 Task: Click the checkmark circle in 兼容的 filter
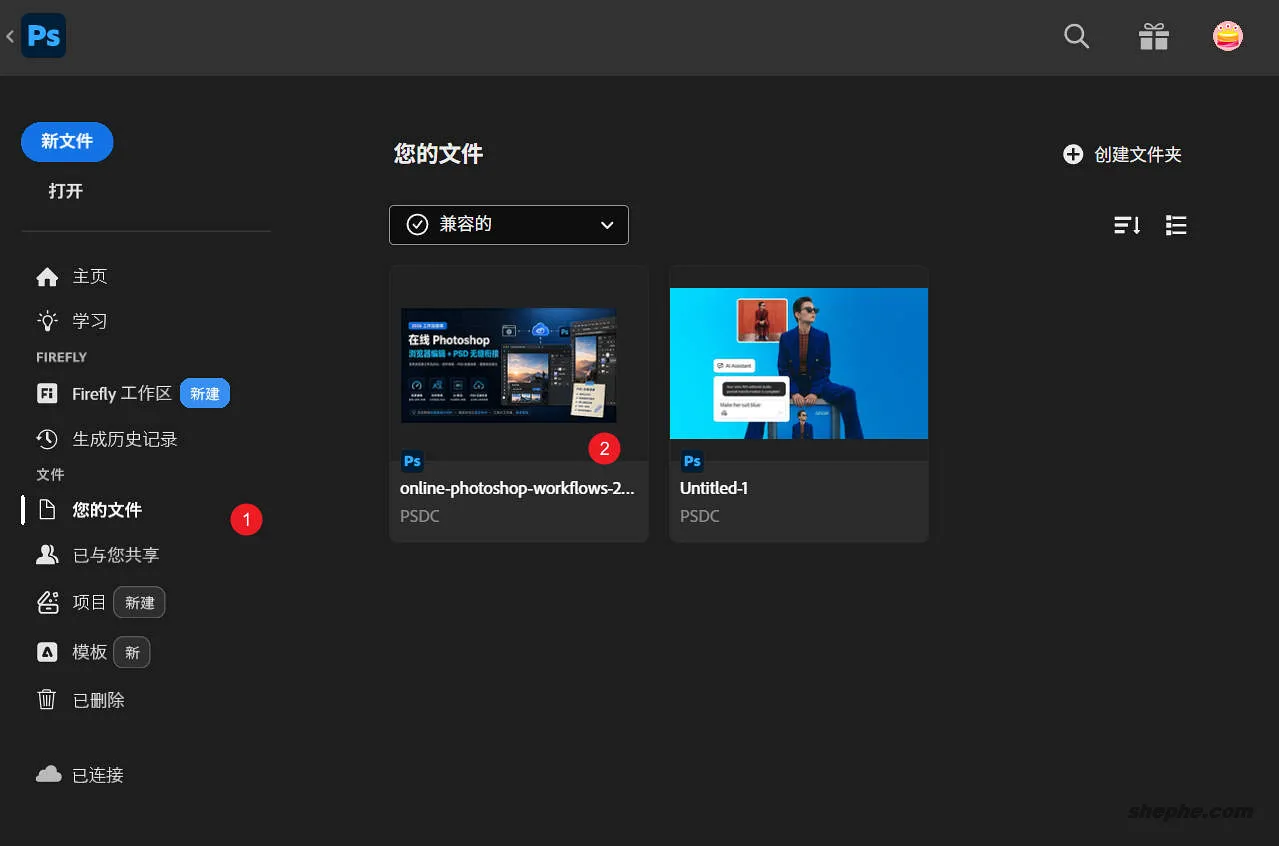coord(418,224)
